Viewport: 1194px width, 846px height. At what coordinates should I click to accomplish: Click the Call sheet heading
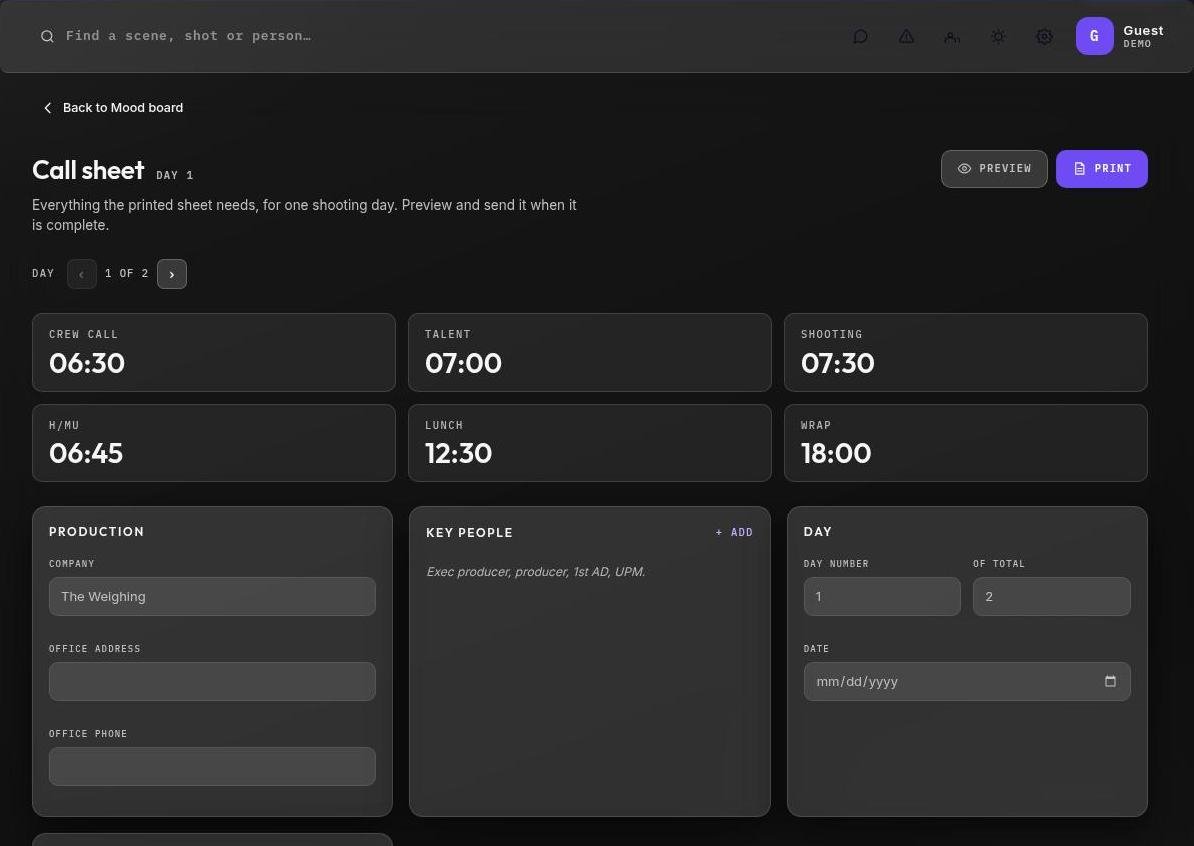pos(88,170)
